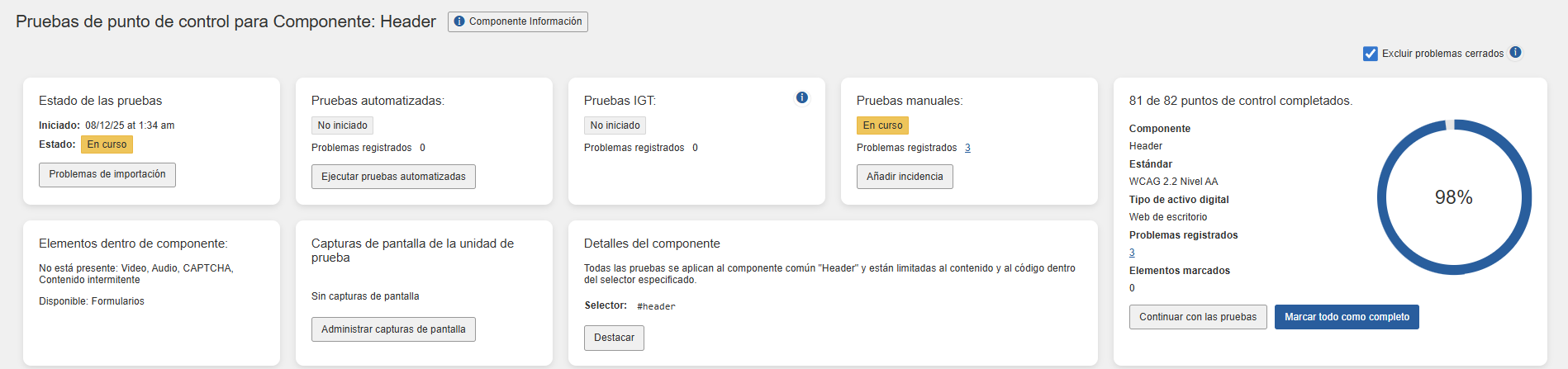This screenshot has width=1568, height=369.
Task: Click info icon beside Excluir problemas cerrados
Action: (x=1515, y=52)
